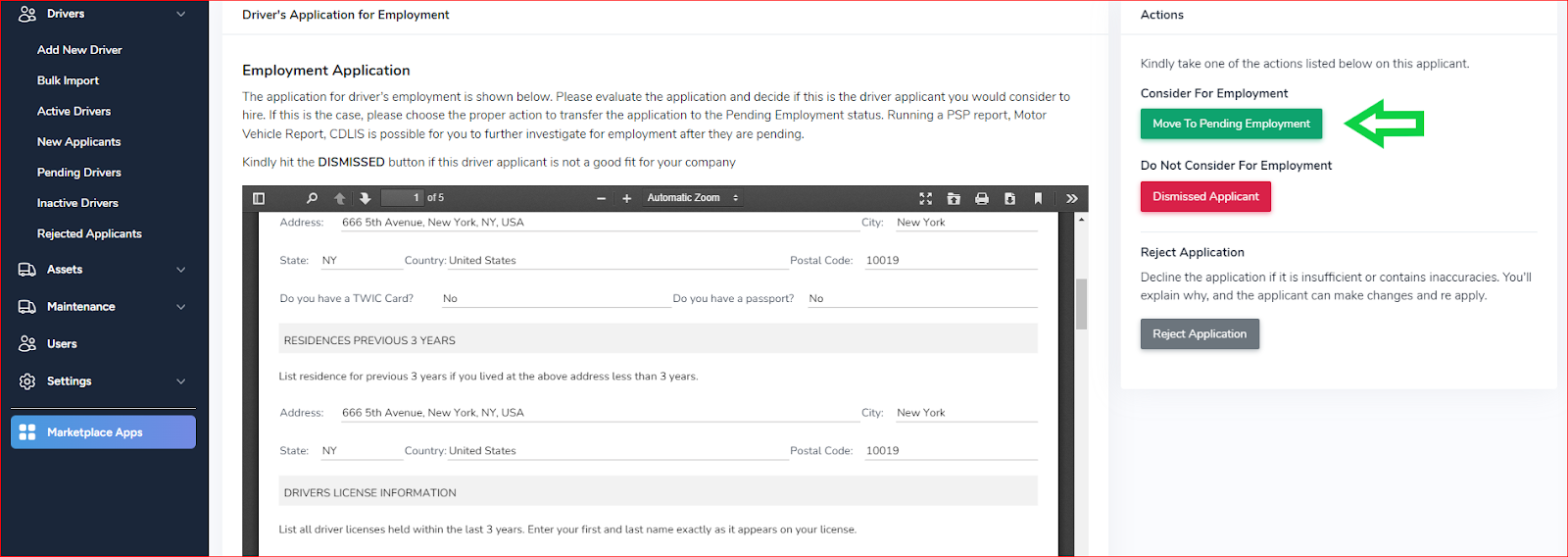Go to previous PDF page arrow
Screen dimensions: 1568x557
(x=340, y=198)
